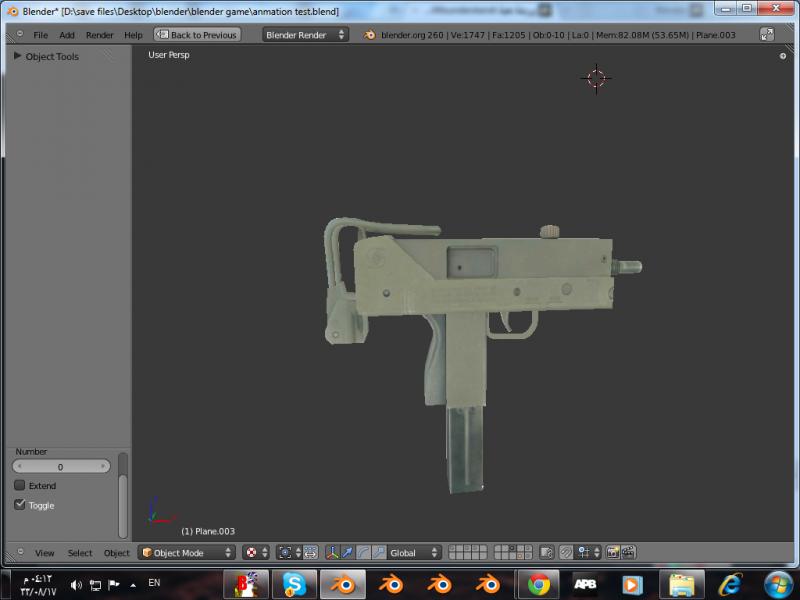Click the MAC-10 gun model in the viewport
Viewport: 800px width, 600px height.
pyautogui.click(x=485, y=286)
